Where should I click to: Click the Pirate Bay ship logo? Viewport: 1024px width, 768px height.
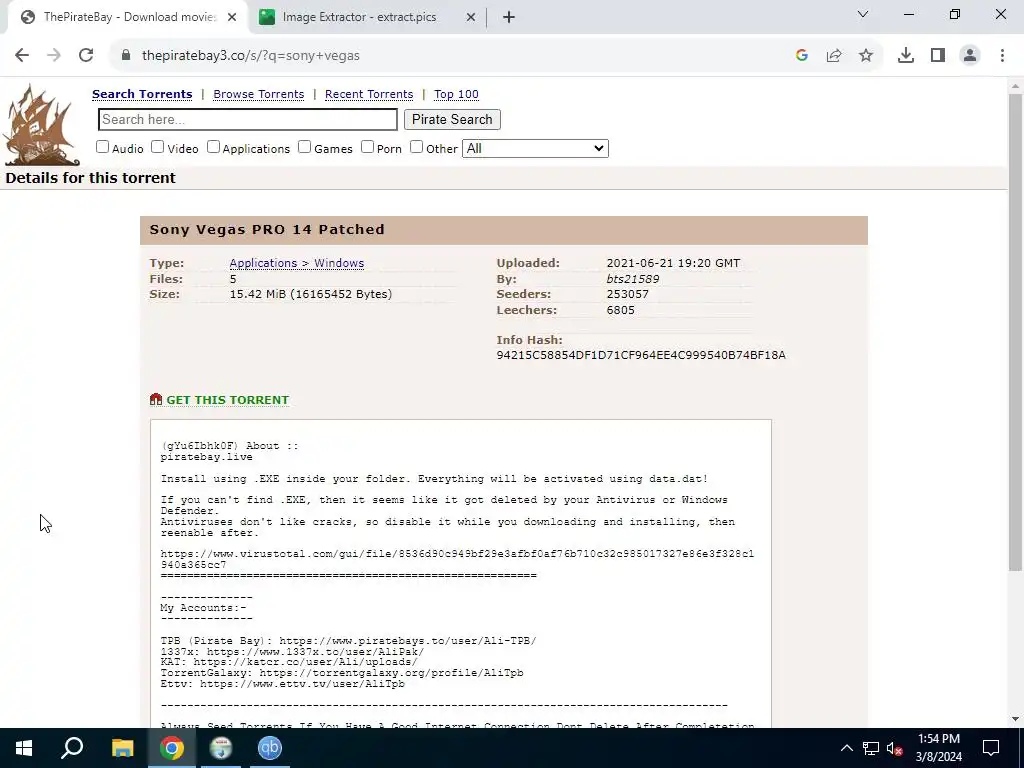pos(40,125)
